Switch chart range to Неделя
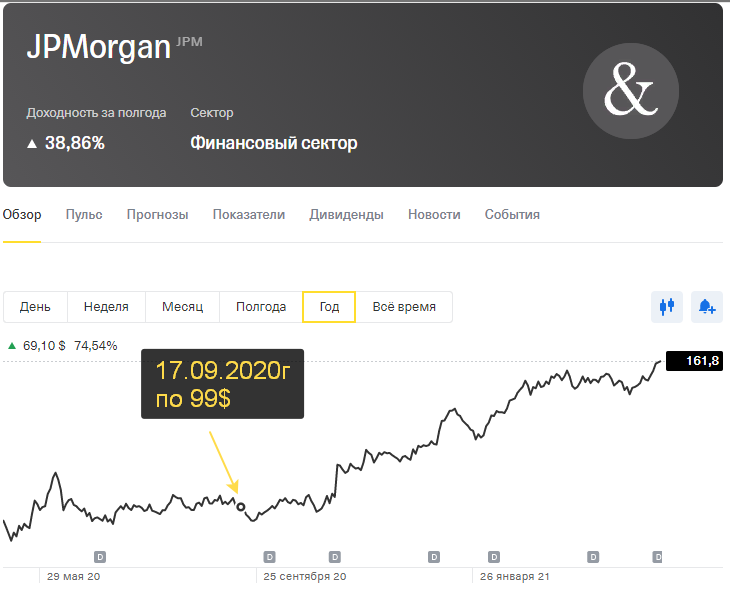The image size is (730, 589). (x=106, y=307)
